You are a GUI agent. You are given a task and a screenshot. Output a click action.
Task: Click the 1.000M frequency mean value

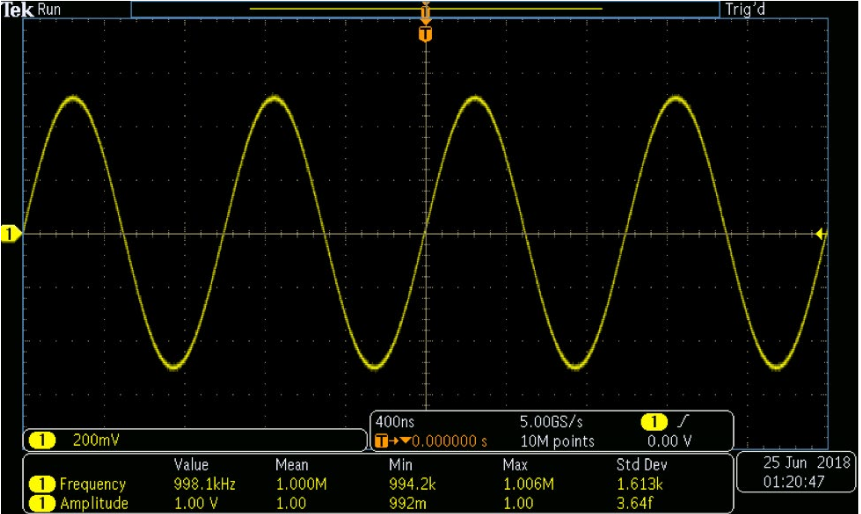[301, 484]
